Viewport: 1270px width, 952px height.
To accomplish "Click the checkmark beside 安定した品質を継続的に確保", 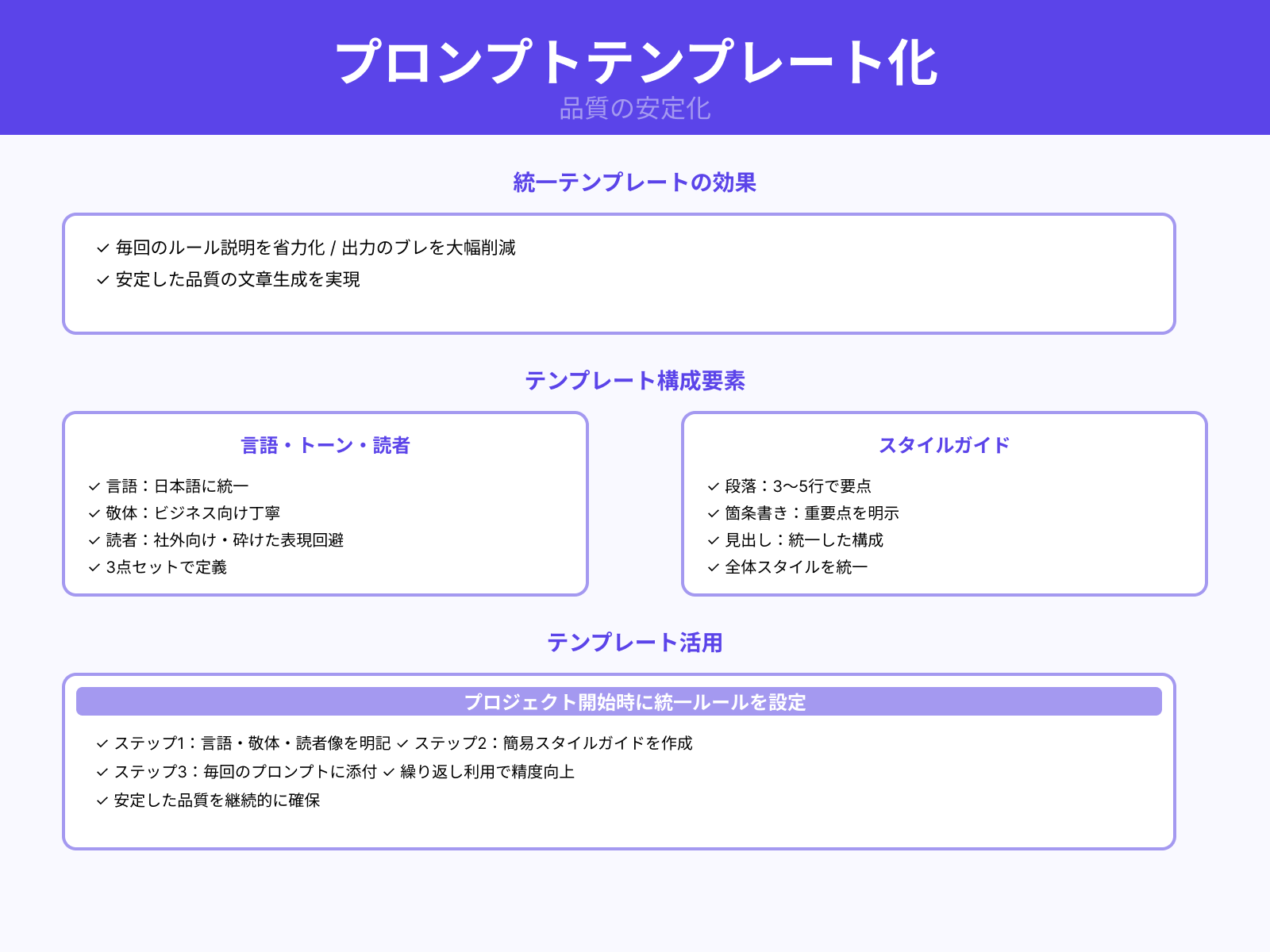I will [x=102, y=801].
